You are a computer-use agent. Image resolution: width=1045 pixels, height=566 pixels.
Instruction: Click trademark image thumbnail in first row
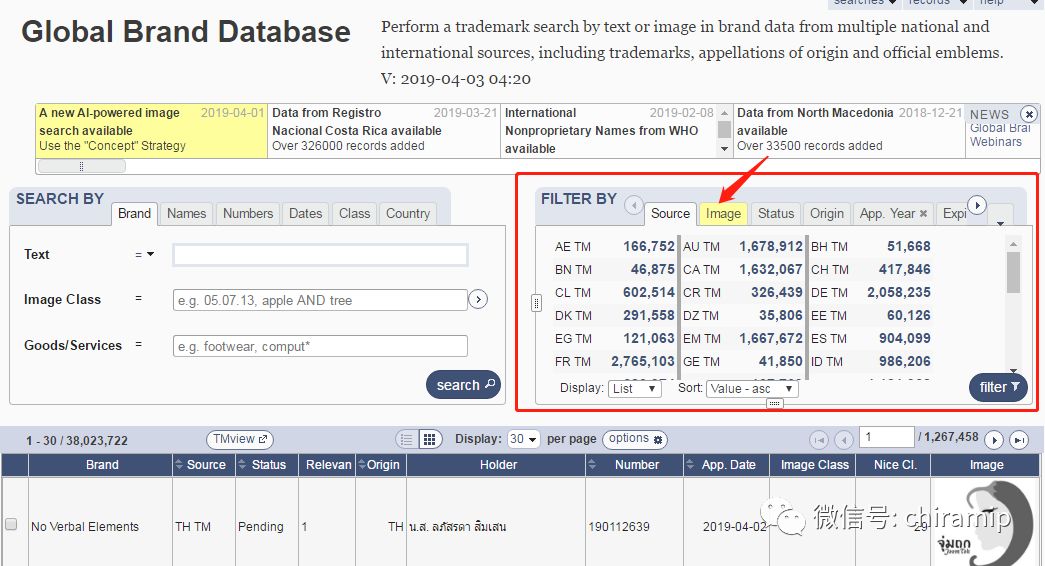985,523
